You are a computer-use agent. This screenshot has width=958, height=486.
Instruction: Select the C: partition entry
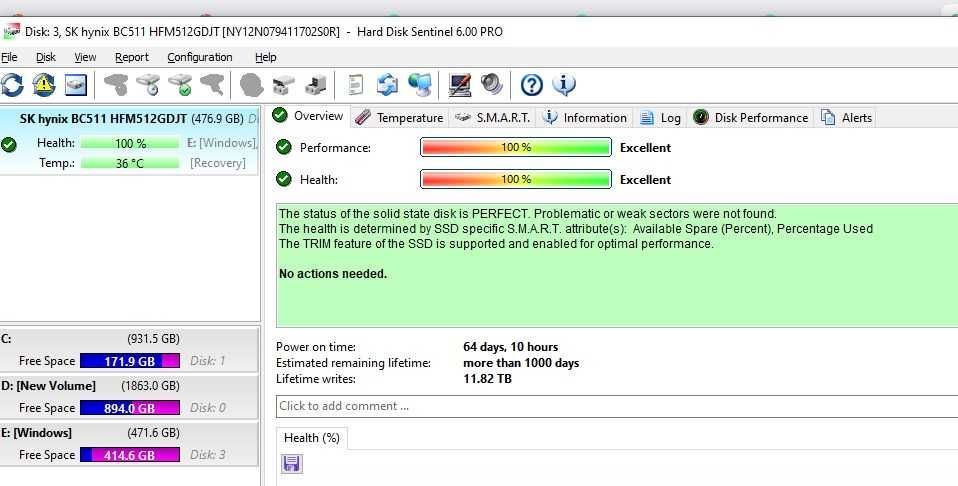(129, 350)
